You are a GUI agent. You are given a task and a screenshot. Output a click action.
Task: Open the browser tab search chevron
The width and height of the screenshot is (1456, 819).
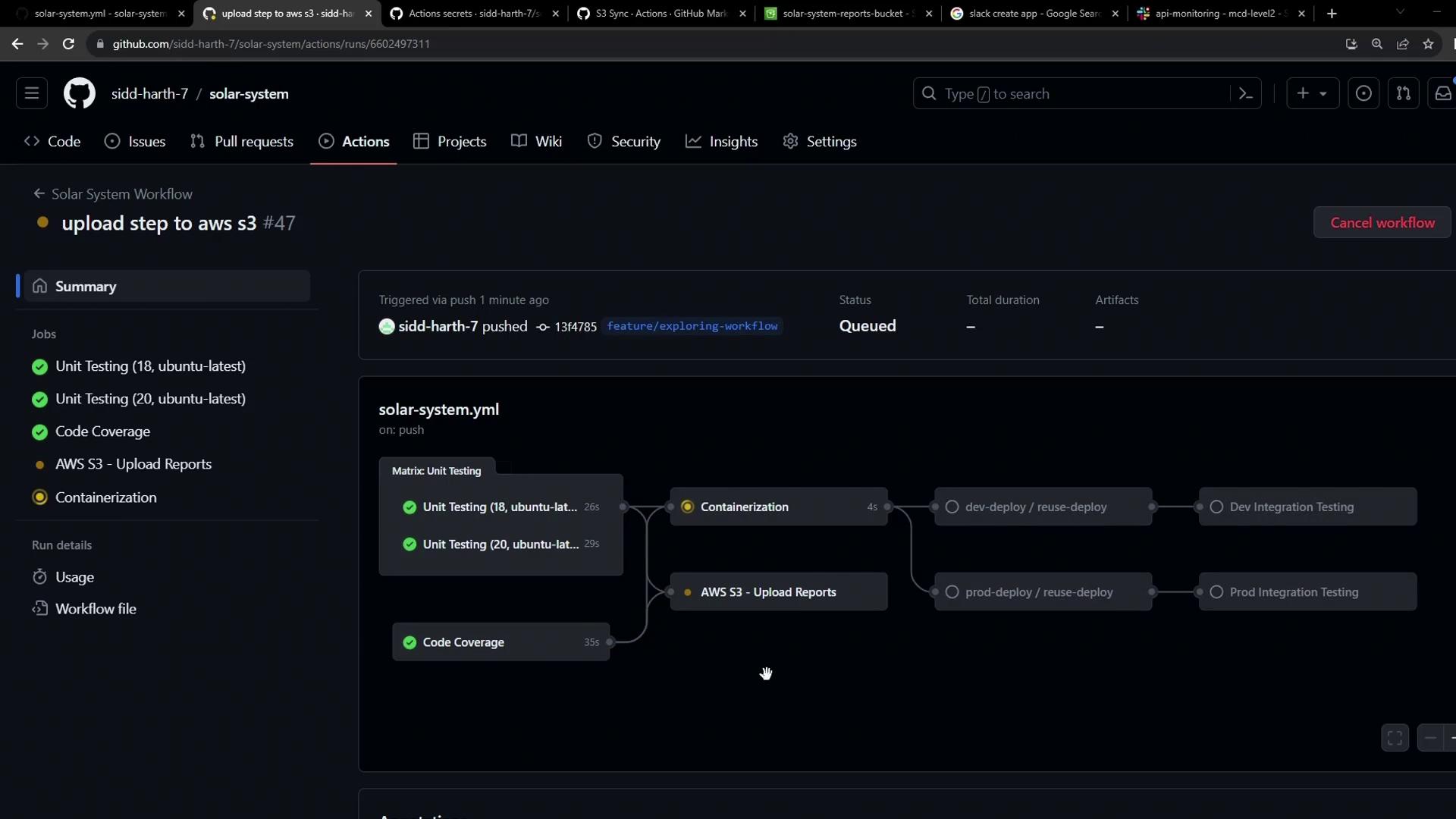pyautogui.click(x=1400, y=13)
